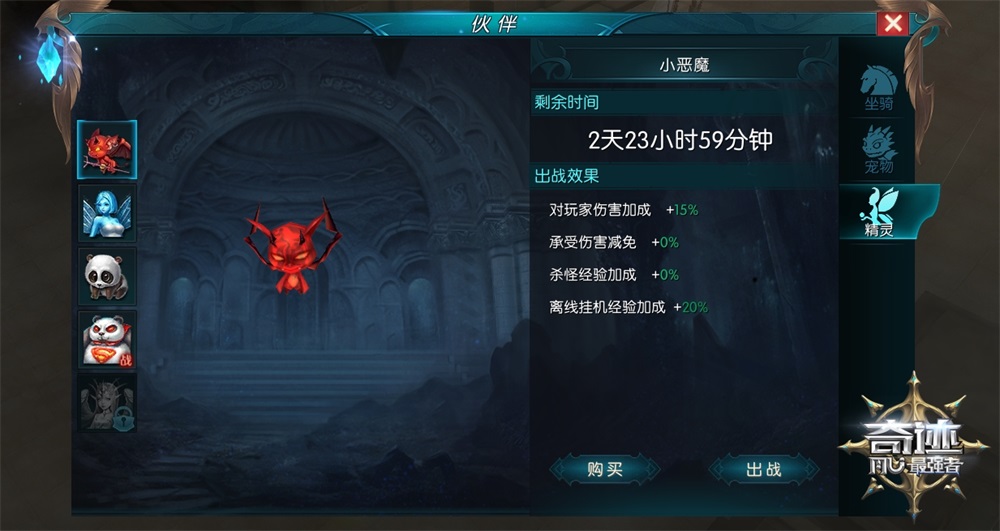The width and height of the screenshot is (1000, 531).
Task: Choose the panda companion portrait
Action: pyautogui.click(x=107, y=277)
